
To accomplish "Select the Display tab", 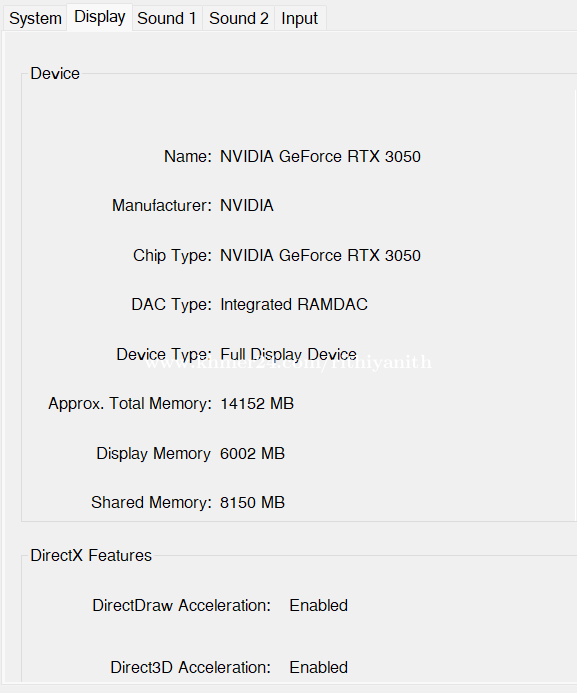I will (x=100, y=17).
